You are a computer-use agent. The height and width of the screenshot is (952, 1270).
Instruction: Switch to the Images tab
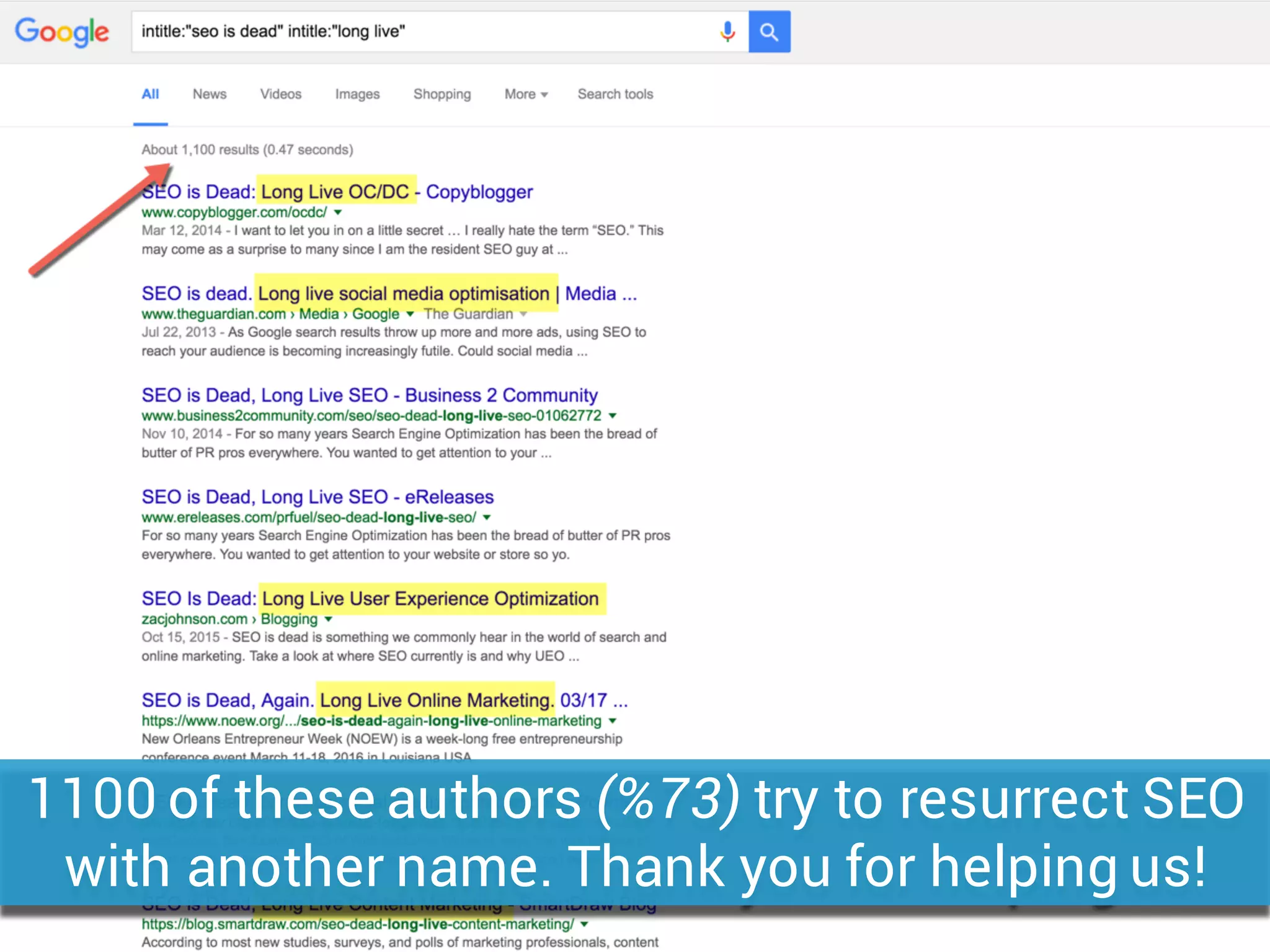[x=357, y=94]
